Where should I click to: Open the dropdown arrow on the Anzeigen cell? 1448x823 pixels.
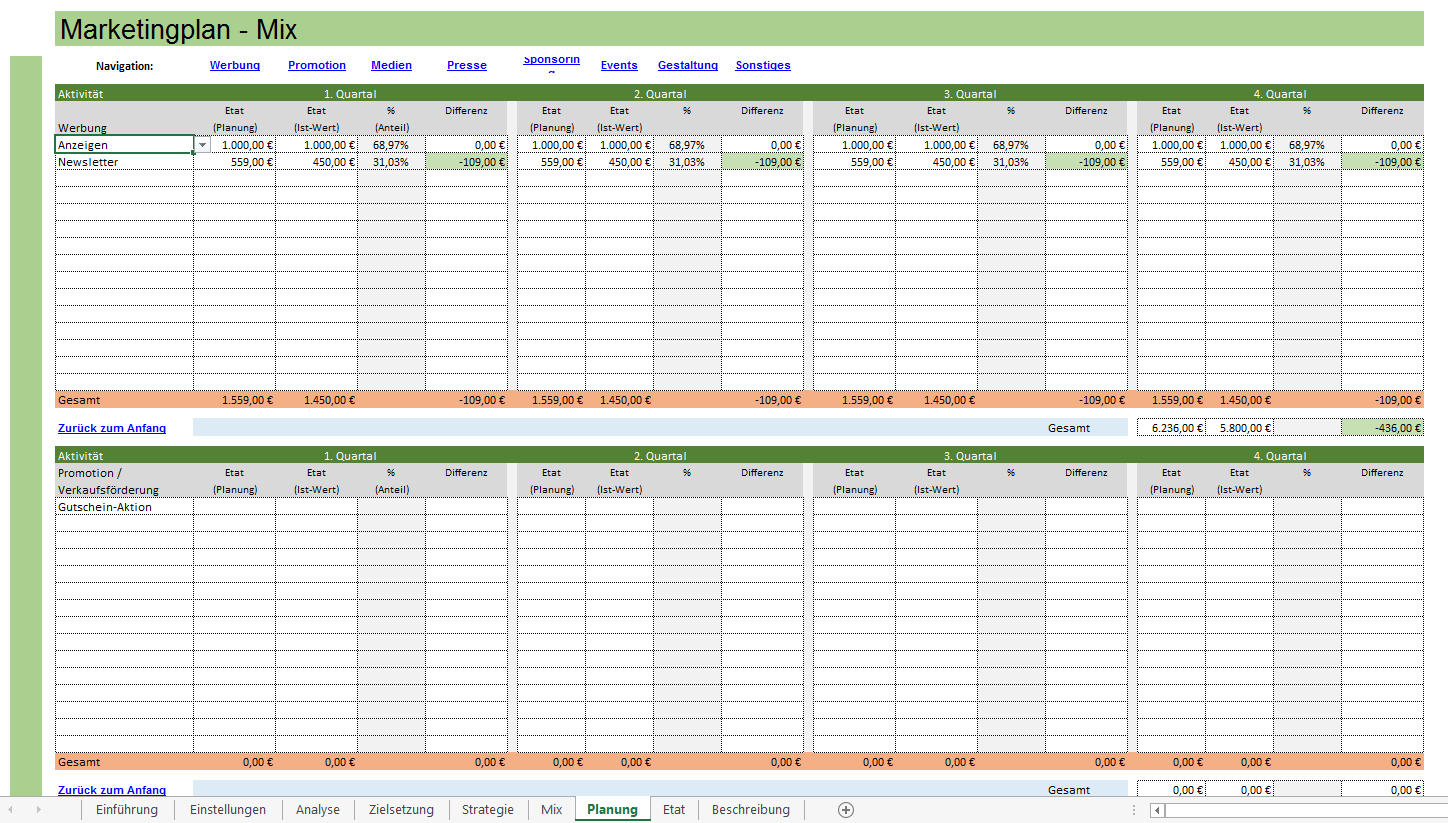pyautogui.click(x=203, y=145)
